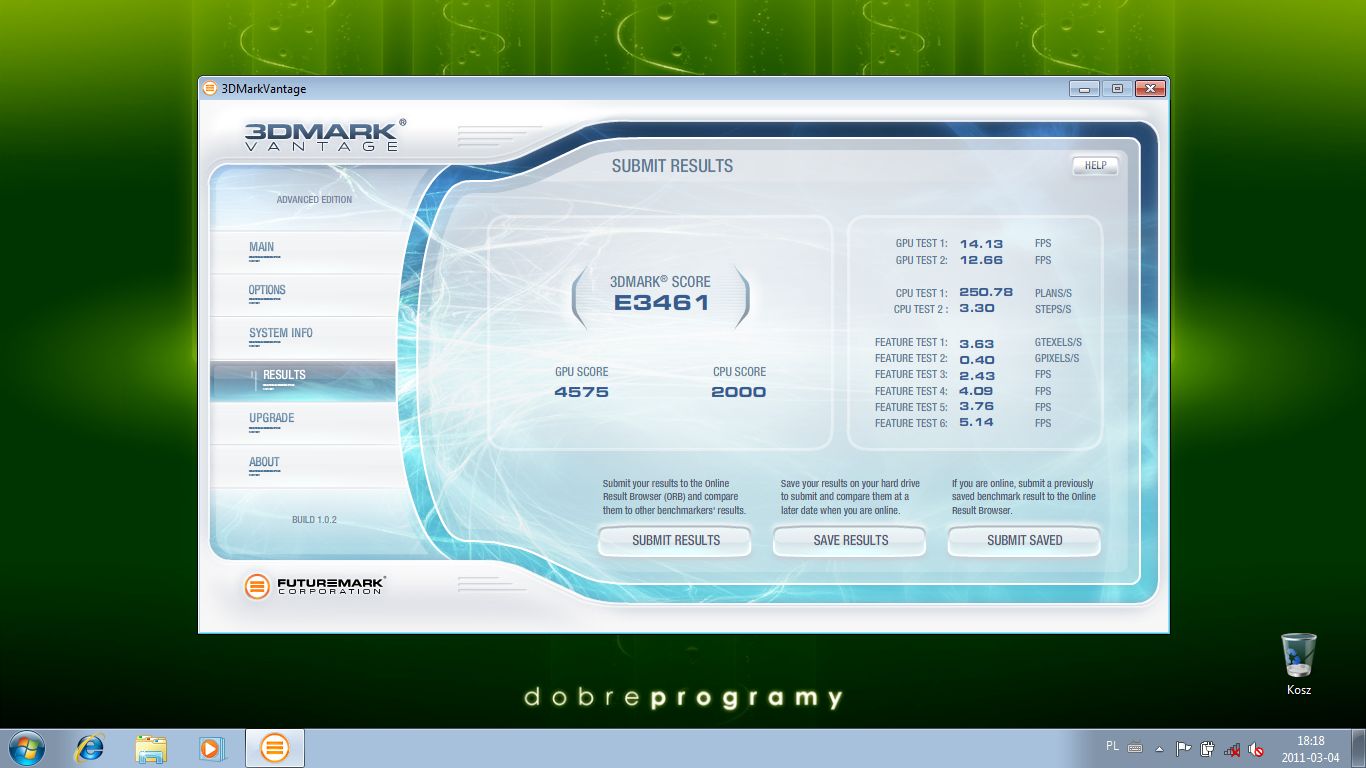Open Windows Media Player from taskbar
Image resolution: width=1366 pixels, height=768 pixels.
coord(213,748)
